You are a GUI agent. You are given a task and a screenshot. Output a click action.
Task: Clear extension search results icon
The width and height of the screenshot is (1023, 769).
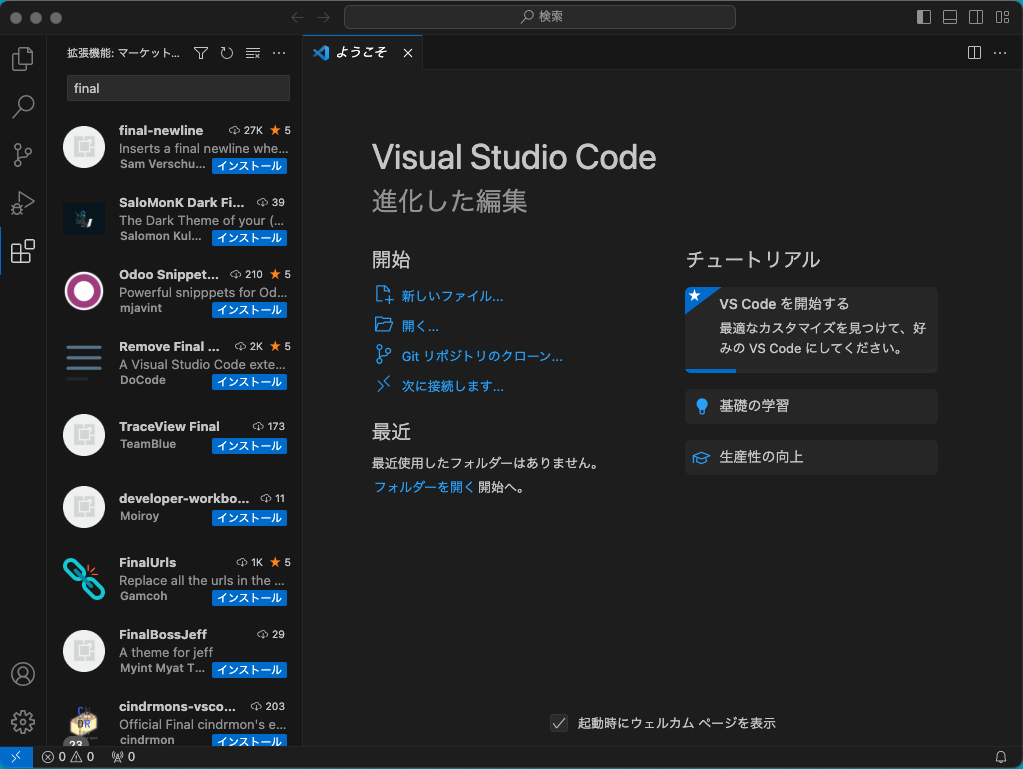click(x=253, y=53)
